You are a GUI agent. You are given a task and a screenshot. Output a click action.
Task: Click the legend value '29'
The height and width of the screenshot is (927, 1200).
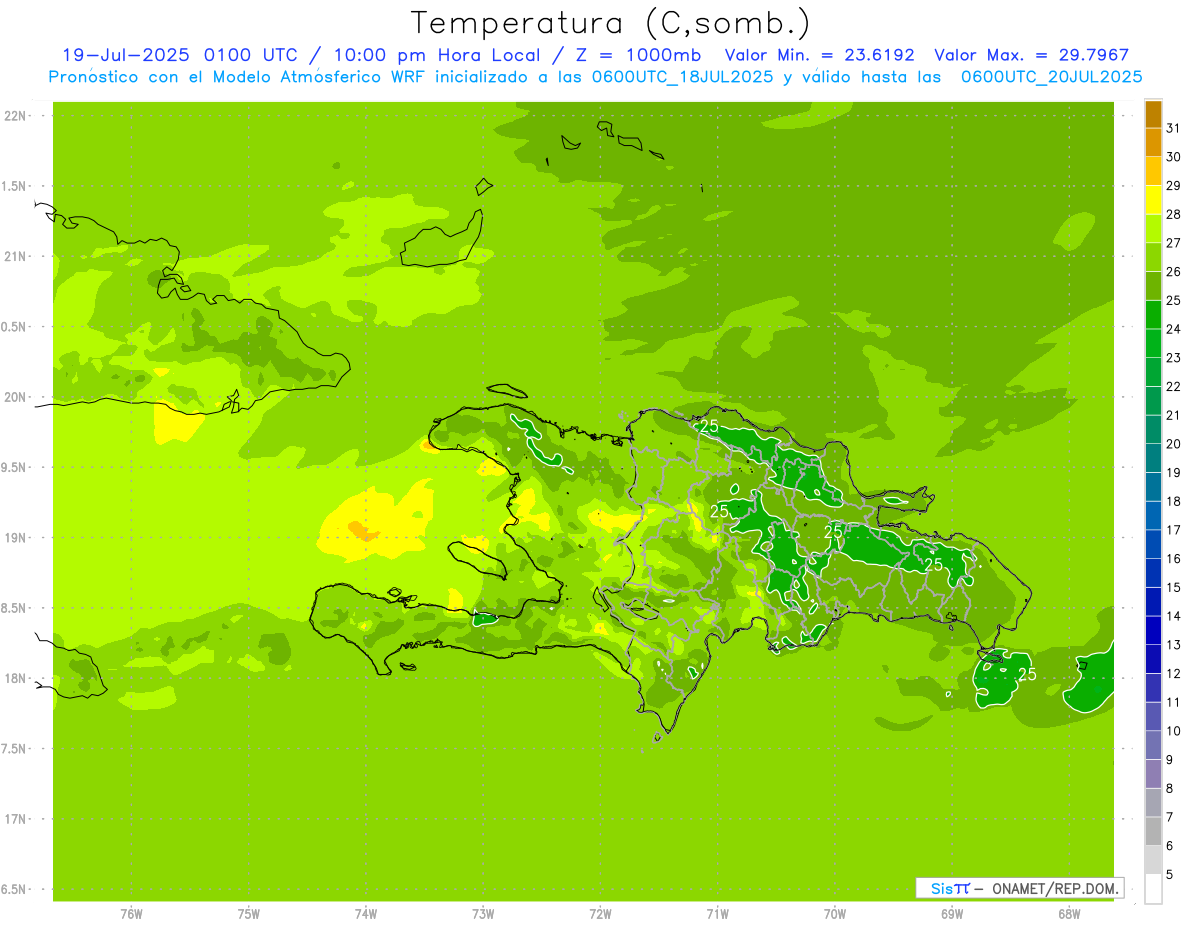pos(1174,185)
